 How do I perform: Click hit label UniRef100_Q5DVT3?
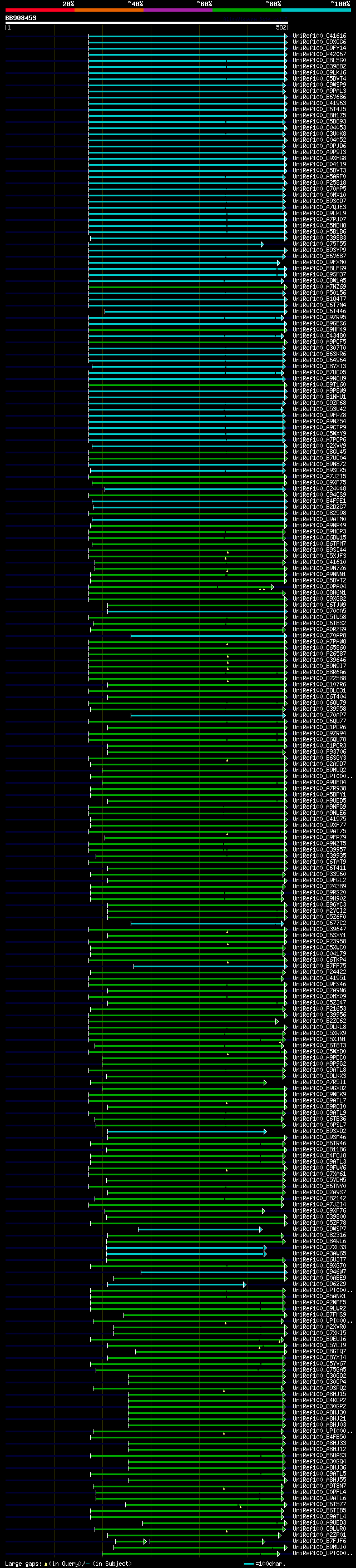(x=319, y=170)
